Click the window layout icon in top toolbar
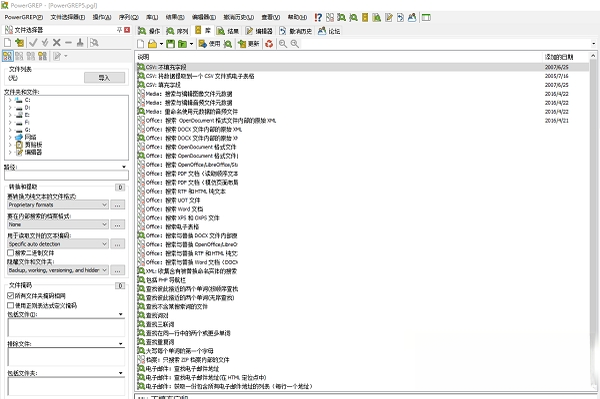The height and width of the screenshot is (399, 600). (426, 17)
